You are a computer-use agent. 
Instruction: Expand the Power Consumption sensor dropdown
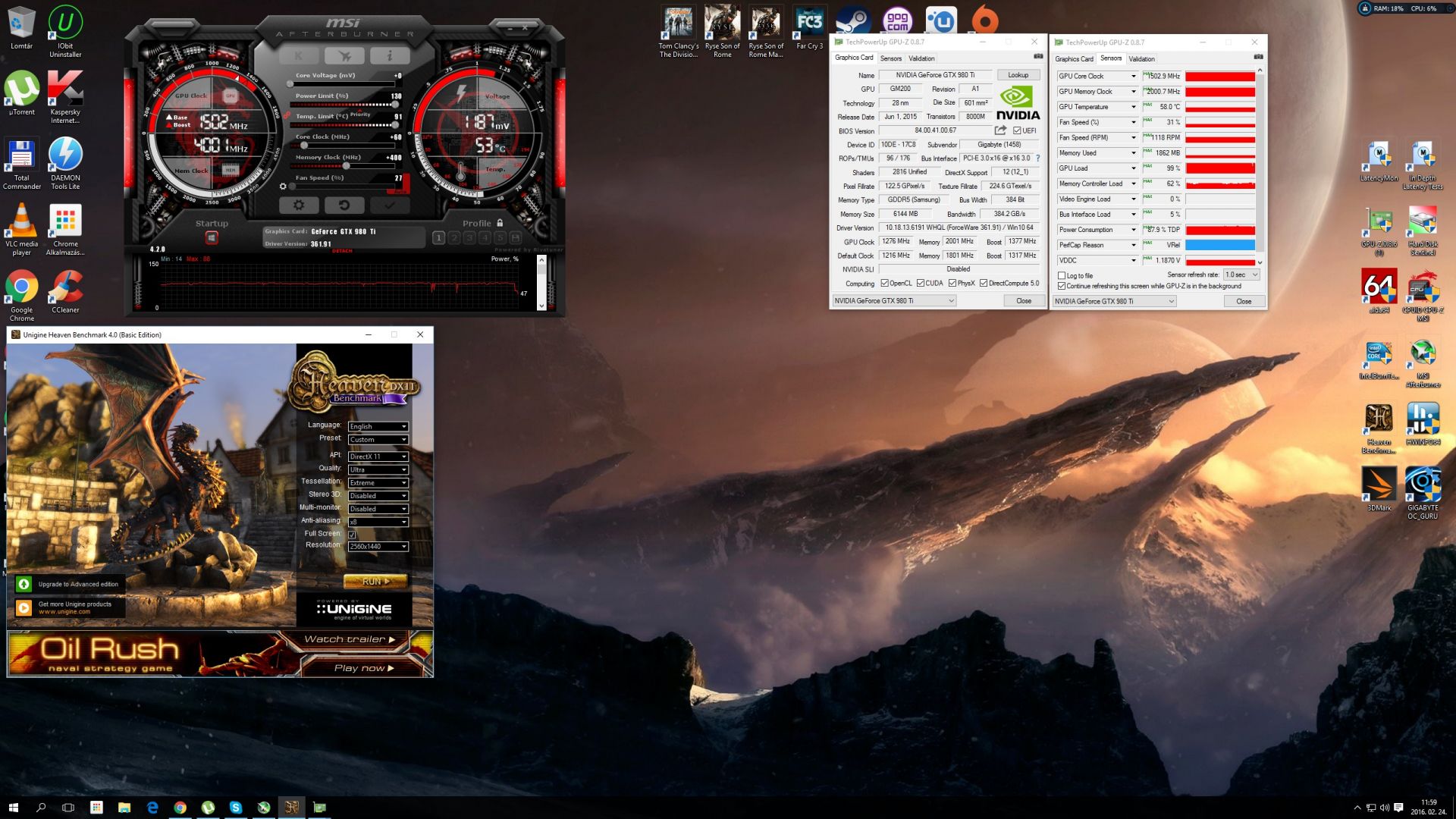pos(1134,230)
